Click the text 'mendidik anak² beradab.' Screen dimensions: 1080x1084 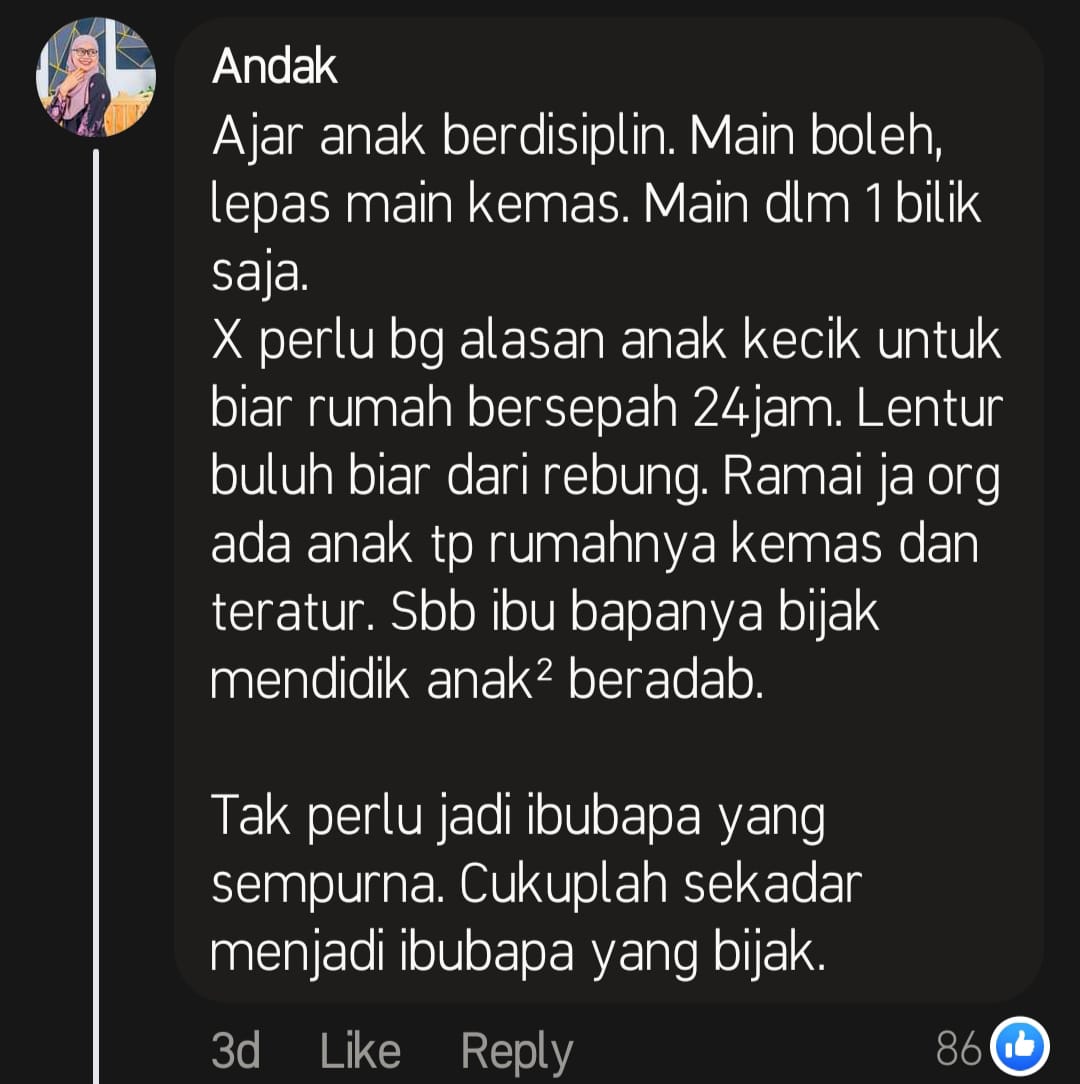pos(487,682)
